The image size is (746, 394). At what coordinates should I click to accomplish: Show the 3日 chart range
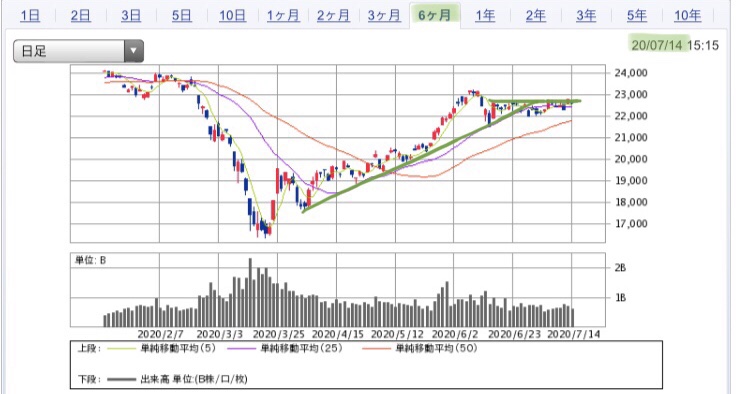[x=131, y=16]
